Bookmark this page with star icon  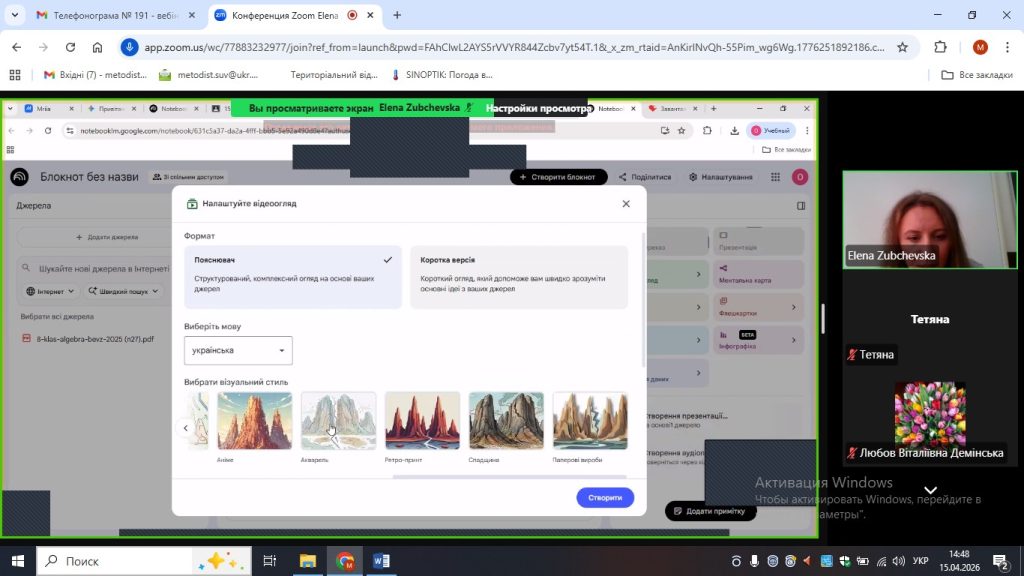coord(902,47)
